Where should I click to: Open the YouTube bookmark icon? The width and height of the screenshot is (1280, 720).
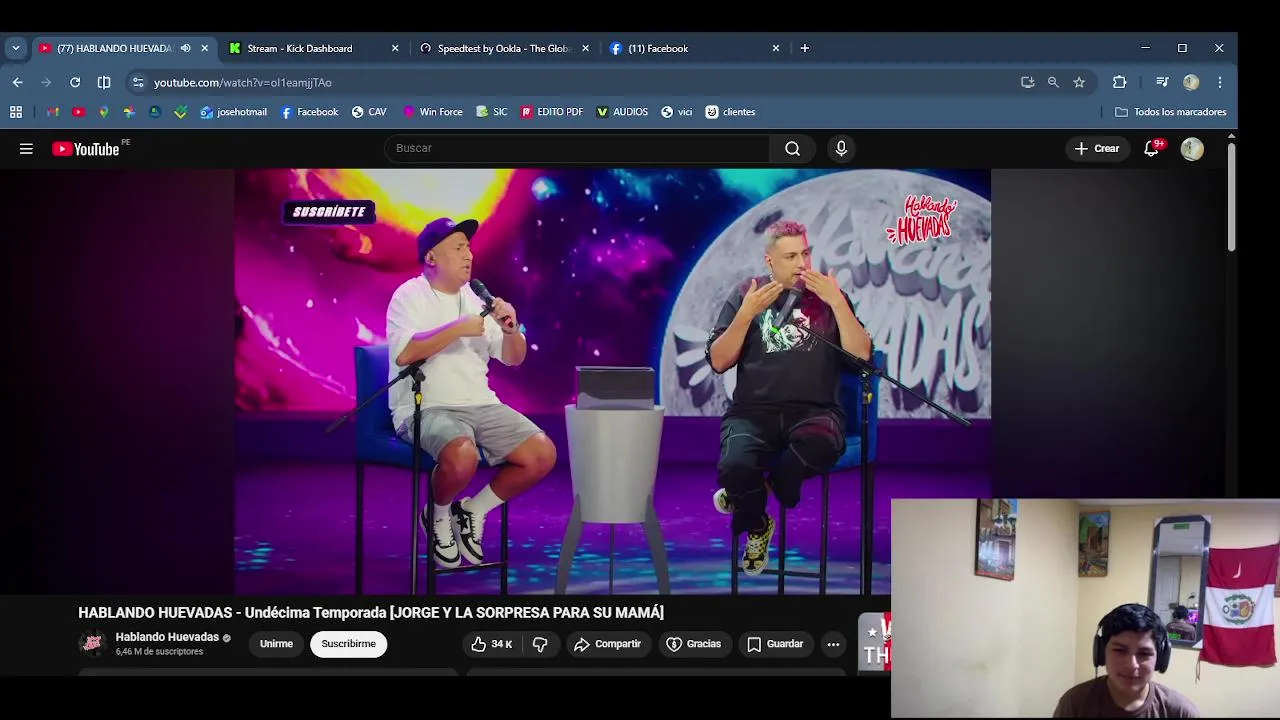[78, 112]
